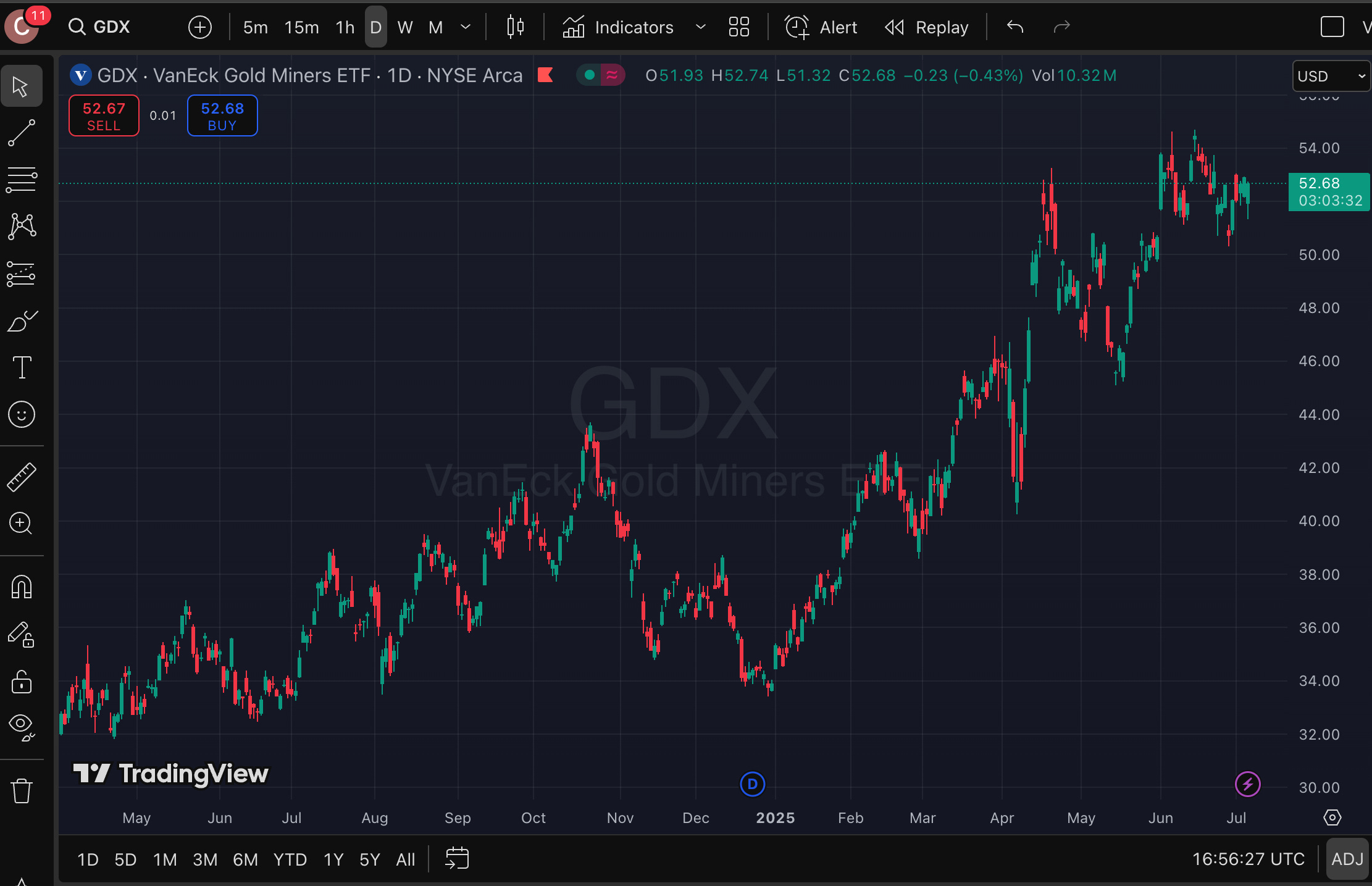The height and width of the screenshot is (886, 1372).
Task: Expand the Indicators favorites dropdown arrow
Action: pos(700,27)
